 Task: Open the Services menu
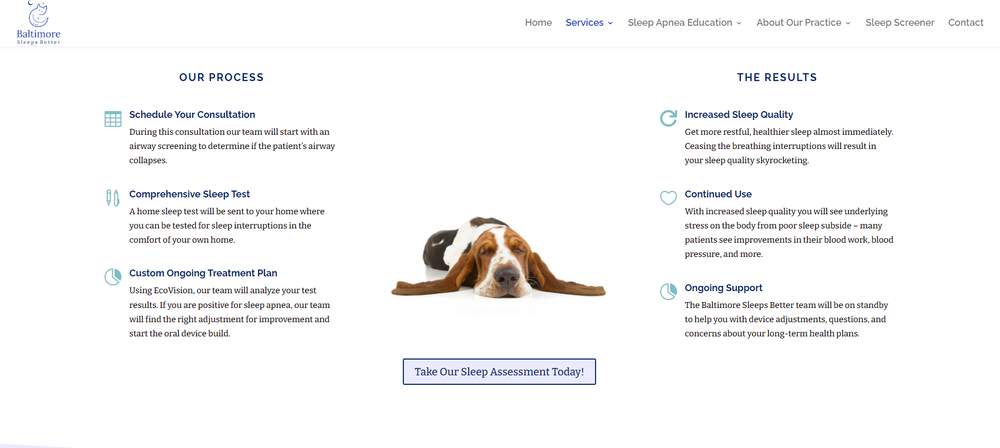point(584,22)
